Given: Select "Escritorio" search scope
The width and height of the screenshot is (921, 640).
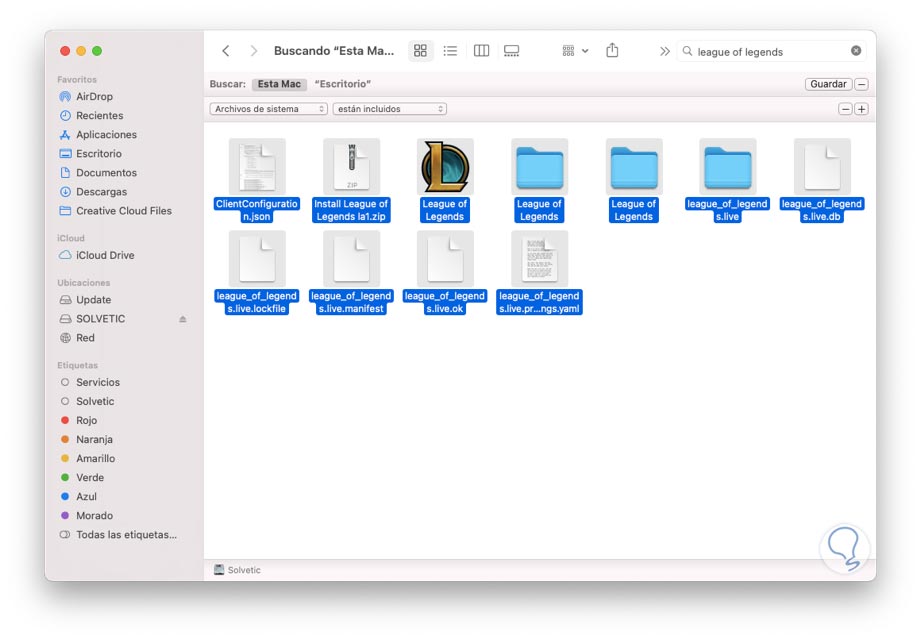Looking at the screenshot, I should pos(342,84).
